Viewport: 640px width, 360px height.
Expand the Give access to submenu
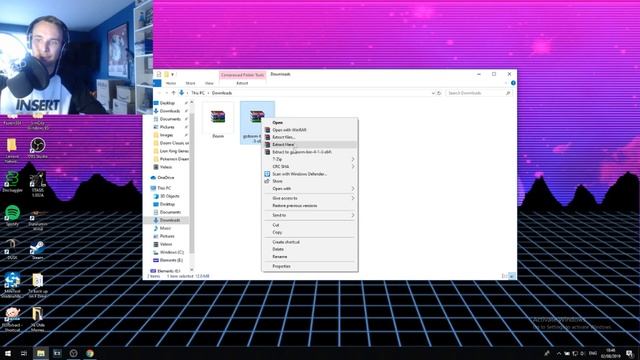(x=310, y=198)
